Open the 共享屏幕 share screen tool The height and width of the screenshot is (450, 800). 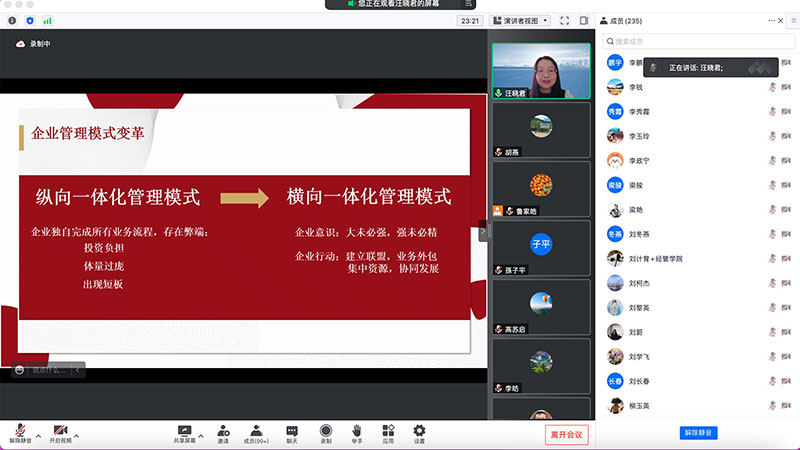pos(184,431)
